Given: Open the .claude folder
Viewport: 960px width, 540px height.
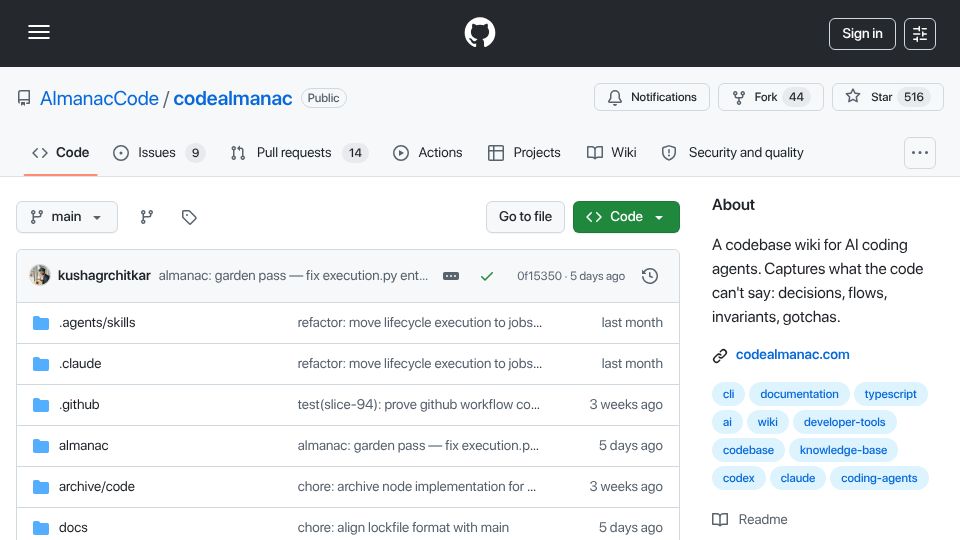Looking at the screenshot, I should 80,364.
